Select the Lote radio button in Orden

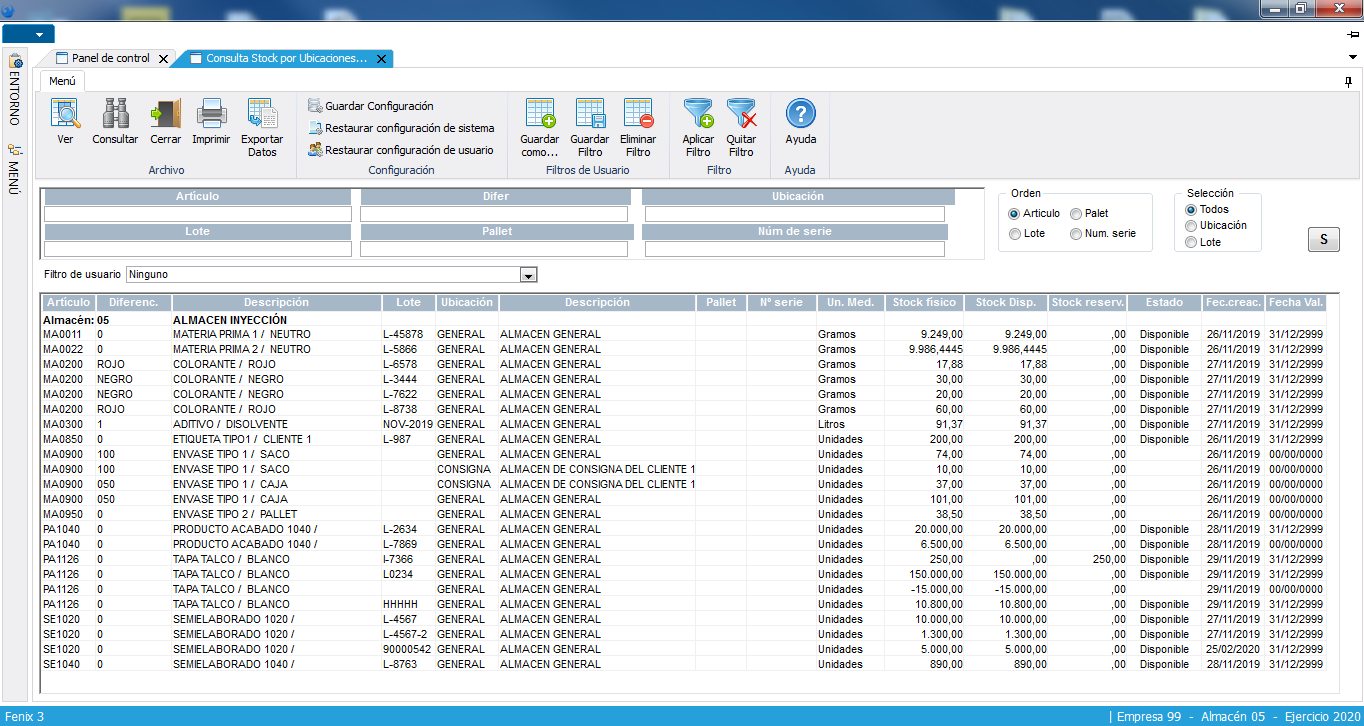tap(1015, 234)
